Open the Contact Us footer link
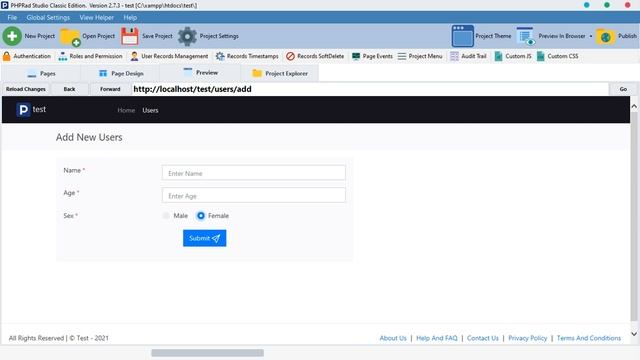This screenshot has height=360, width=640. coord(482,338)
